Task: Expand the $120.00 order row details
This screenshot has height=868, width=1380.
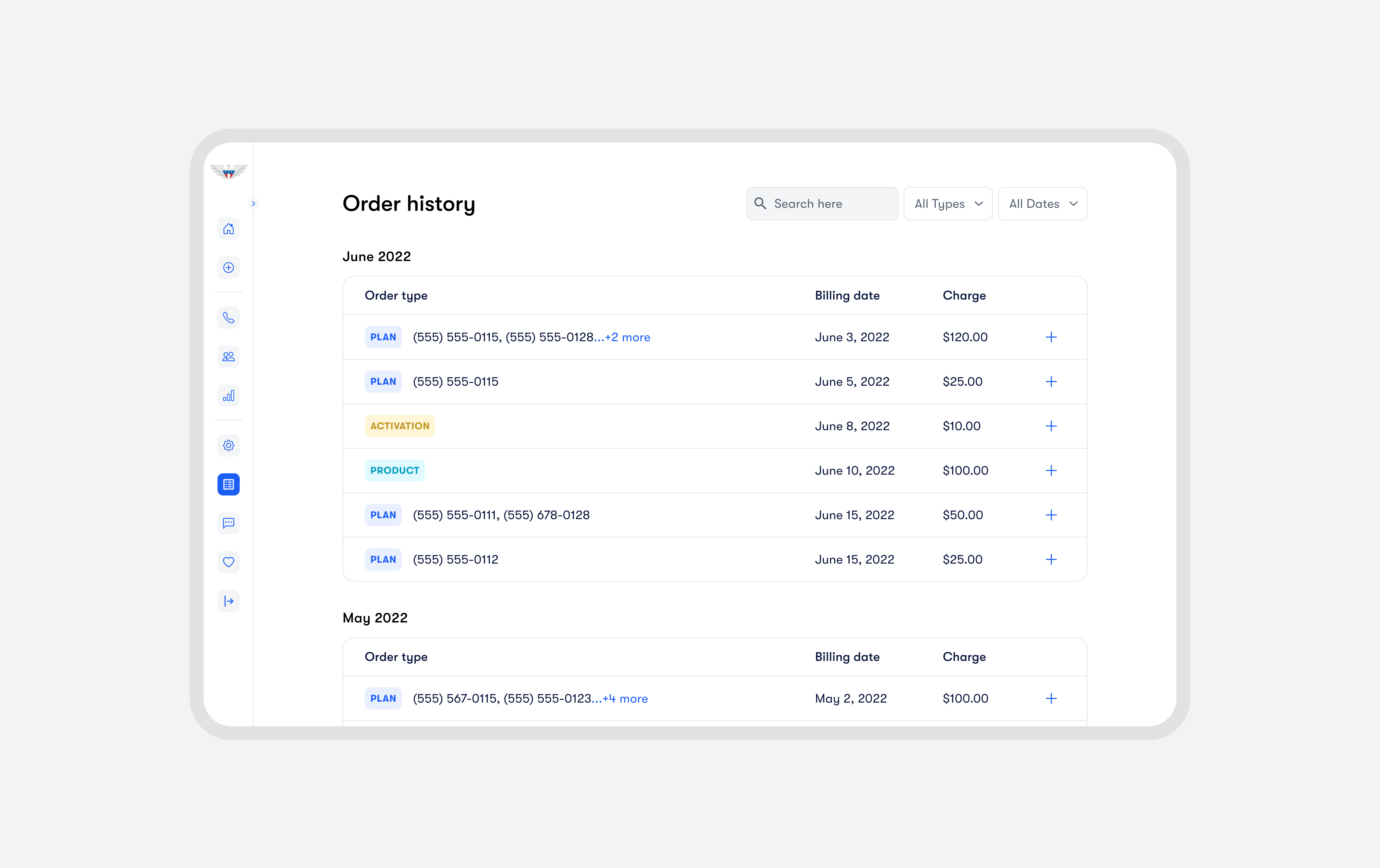Action: tap(1052, 337)
